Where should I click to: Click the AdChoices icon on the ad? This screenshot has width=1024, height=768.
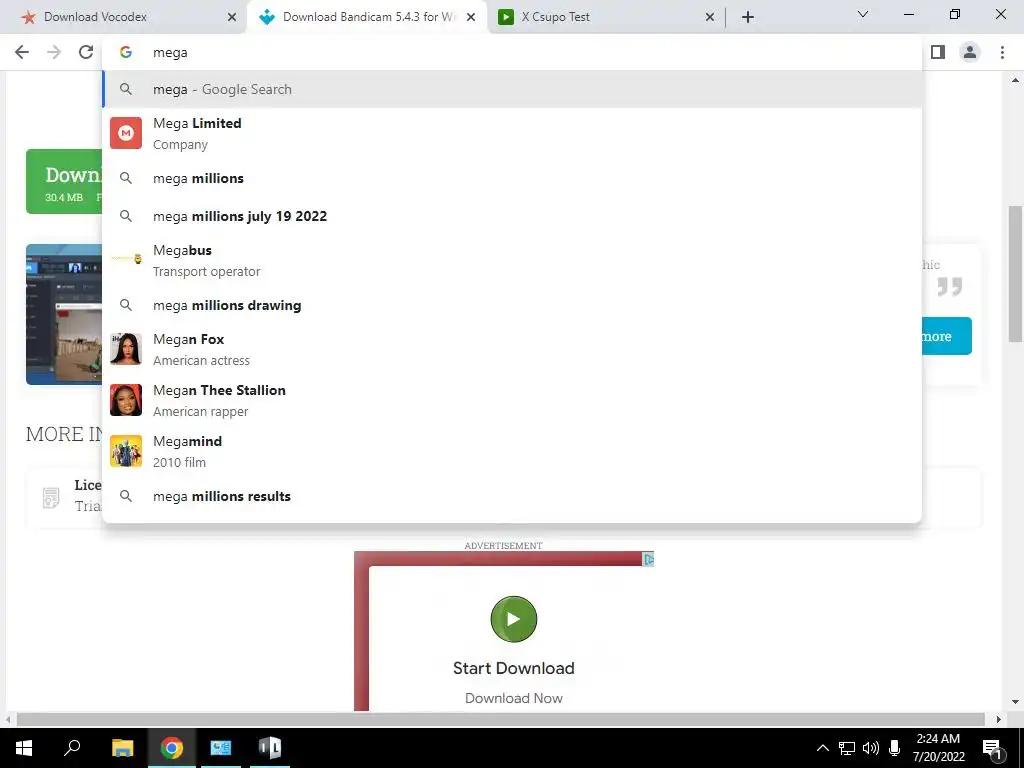pos(648,560)
